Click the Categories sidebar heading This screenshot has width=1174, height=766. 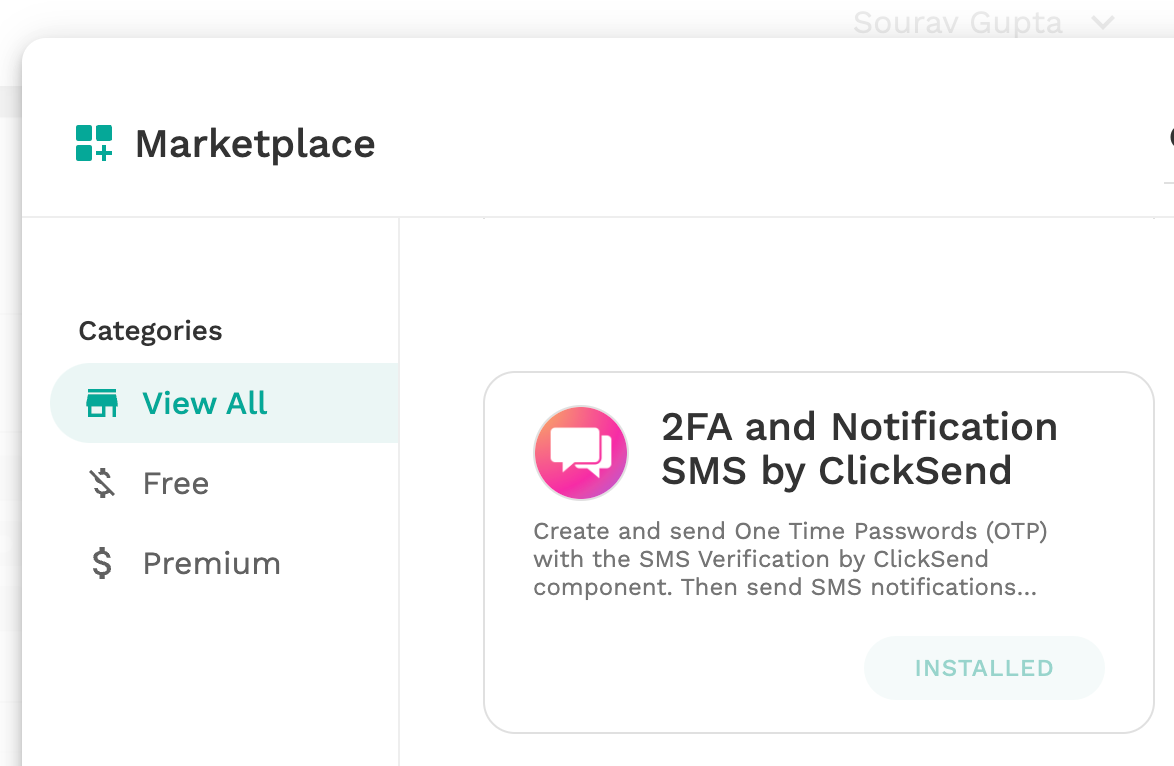point(150,330)
